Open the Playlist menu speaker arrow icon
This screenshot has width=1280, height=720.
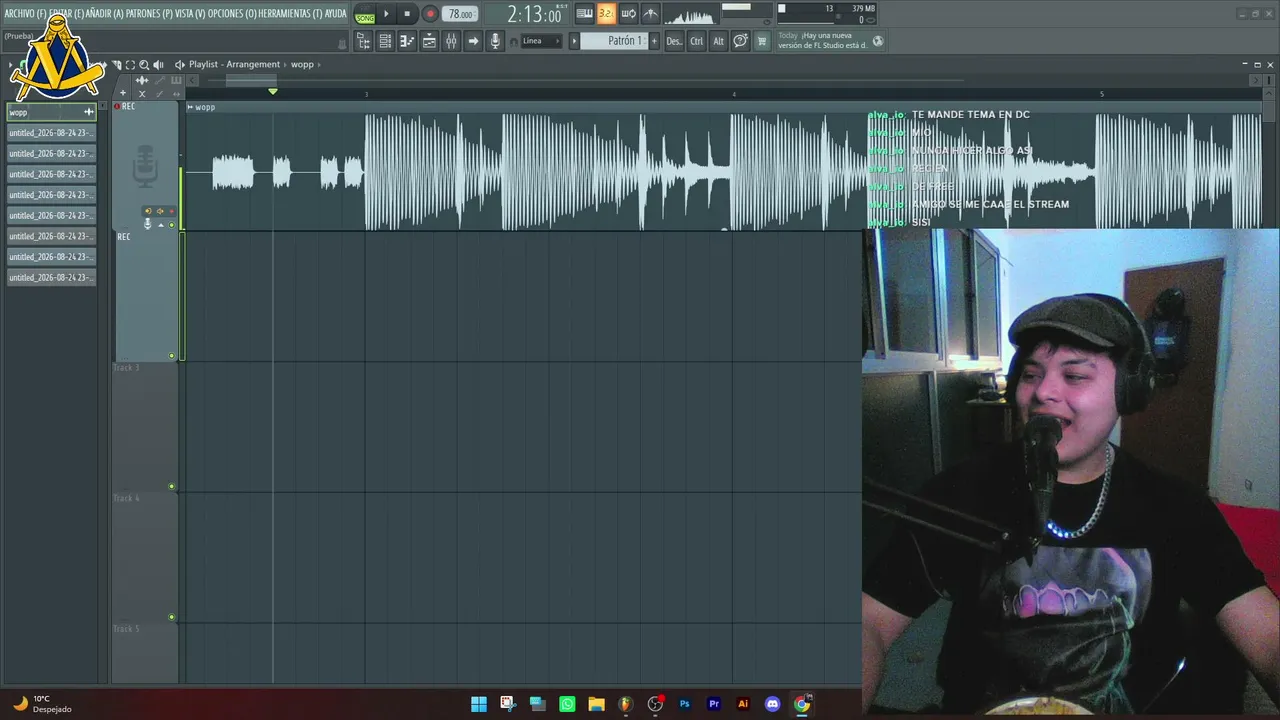tap(180, 65)
